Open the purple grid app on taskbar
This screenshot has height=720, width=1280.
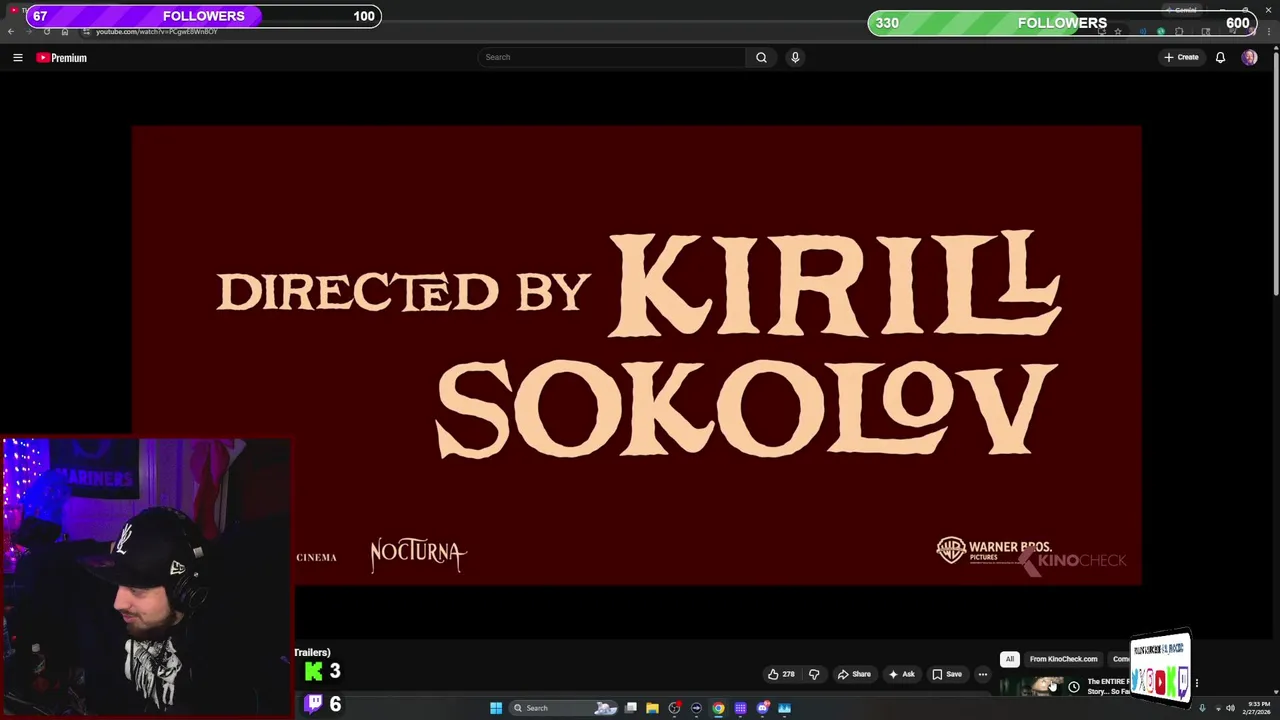click(740, 708)
